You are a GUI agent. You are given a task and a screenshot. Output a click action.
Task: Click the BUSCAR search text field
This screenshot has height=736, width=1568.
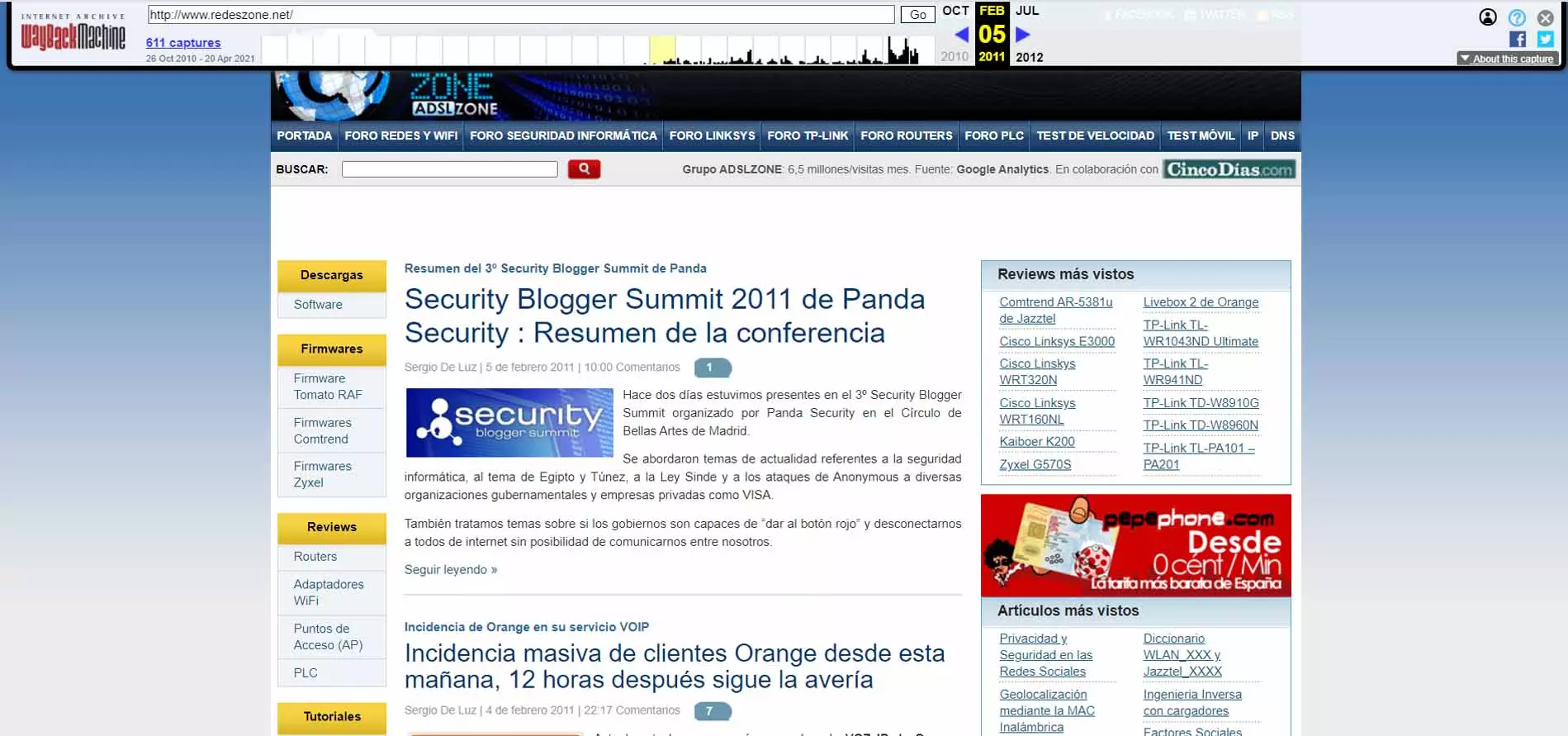tap(450, 169)
